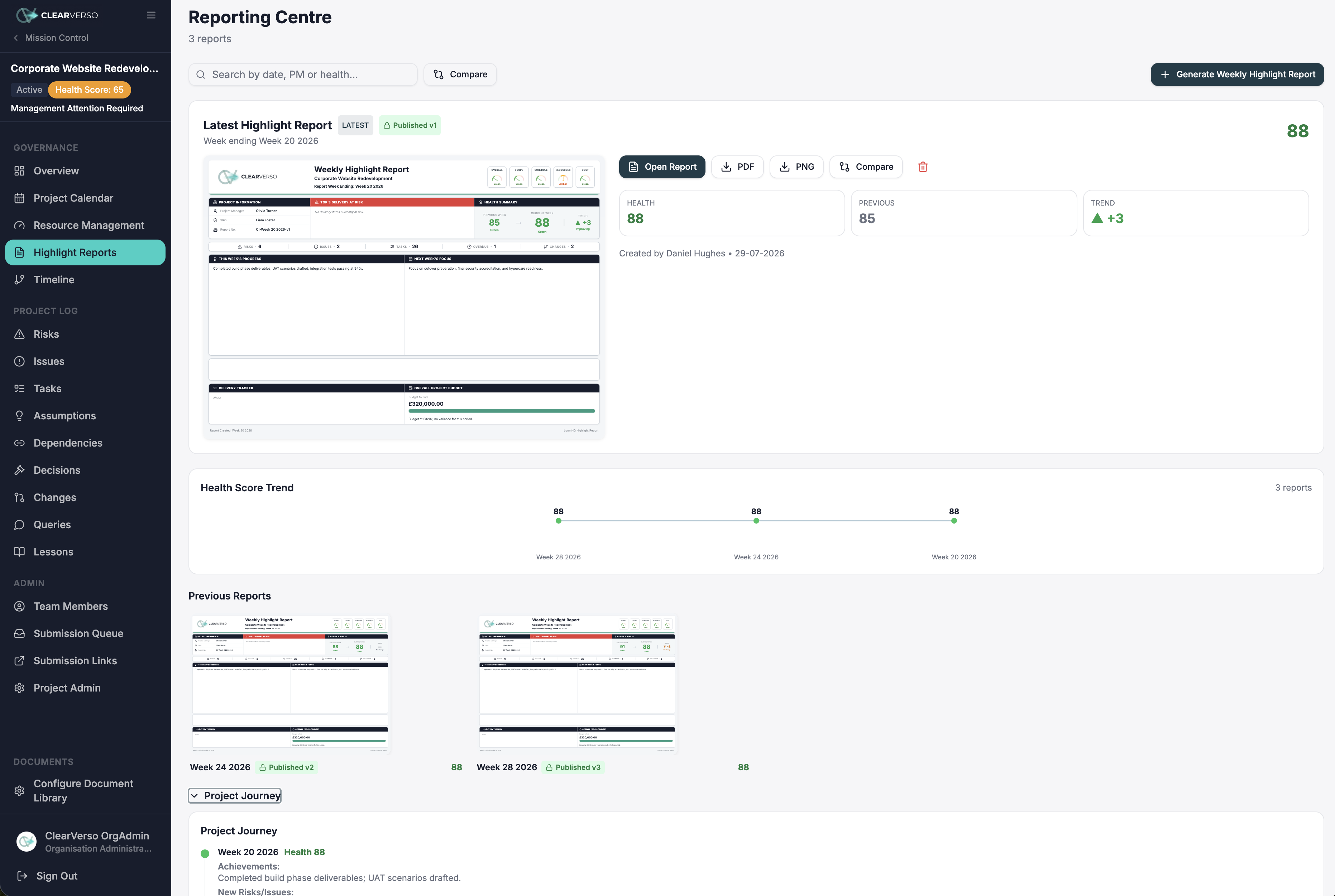
Task: Click Compare in the latest report actions
Action: tap(866, 167)
